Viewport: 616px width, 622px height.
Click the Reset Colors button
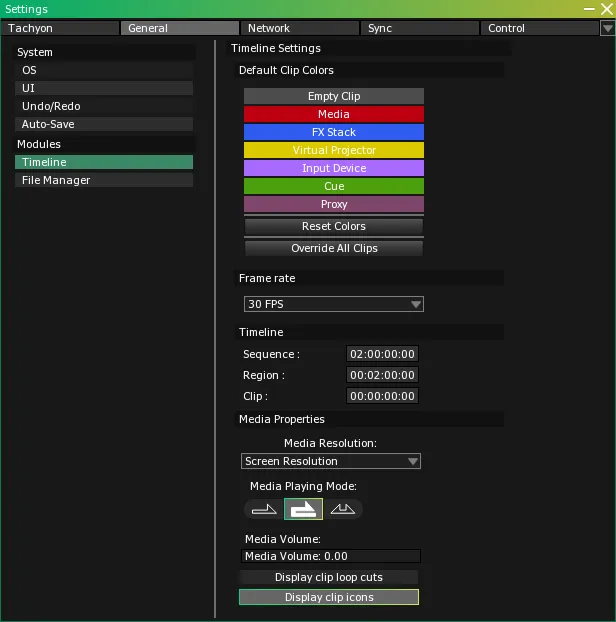point(334,226)
